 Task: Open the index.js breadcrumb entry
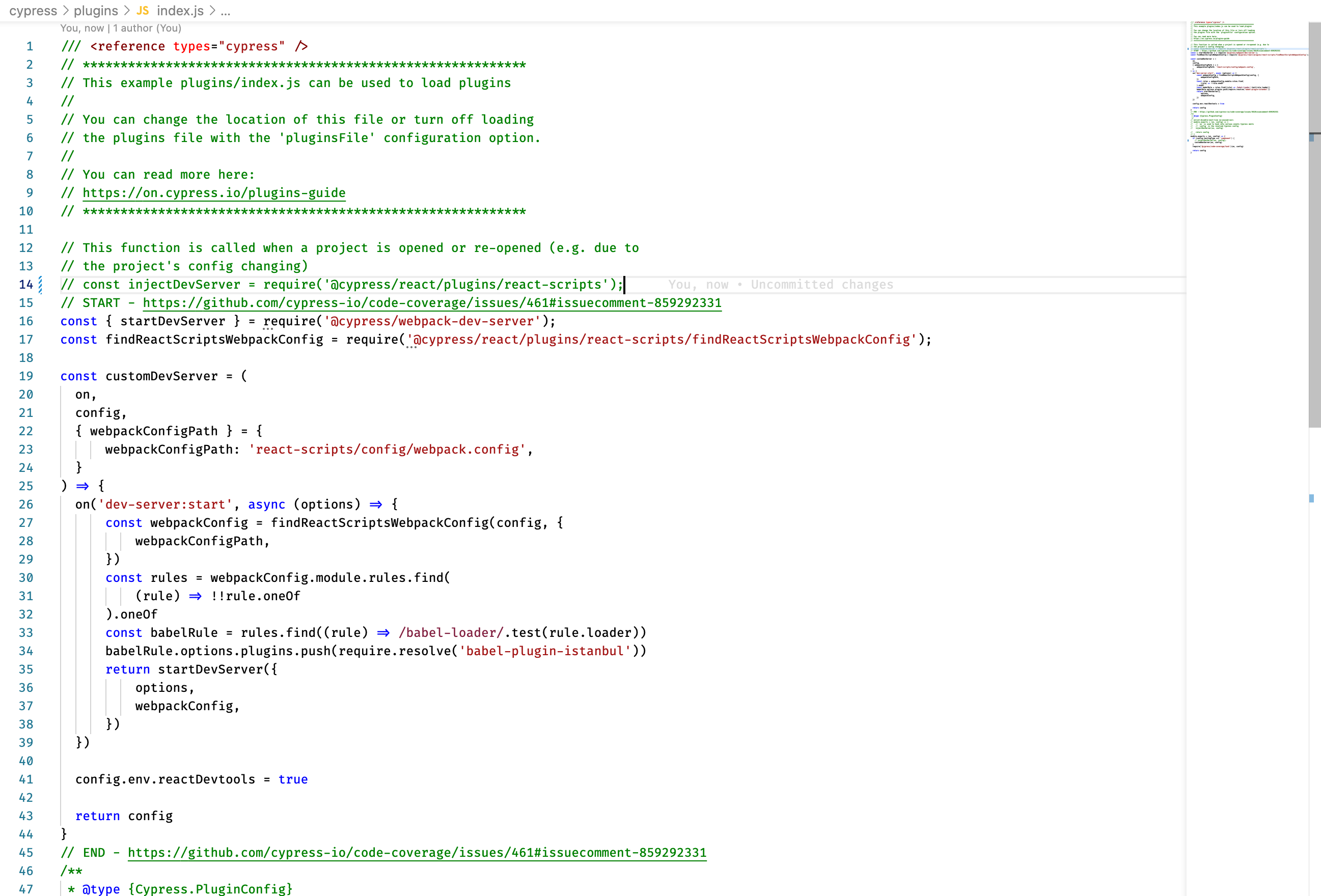180,10
